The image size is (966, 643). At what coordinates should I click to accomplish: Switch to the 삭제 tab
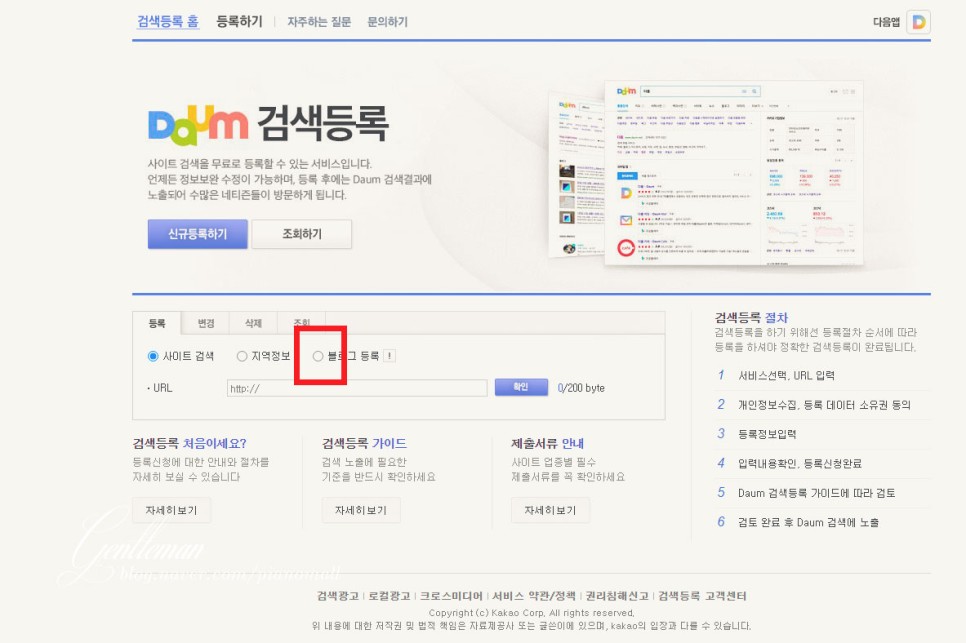(253, 323)
